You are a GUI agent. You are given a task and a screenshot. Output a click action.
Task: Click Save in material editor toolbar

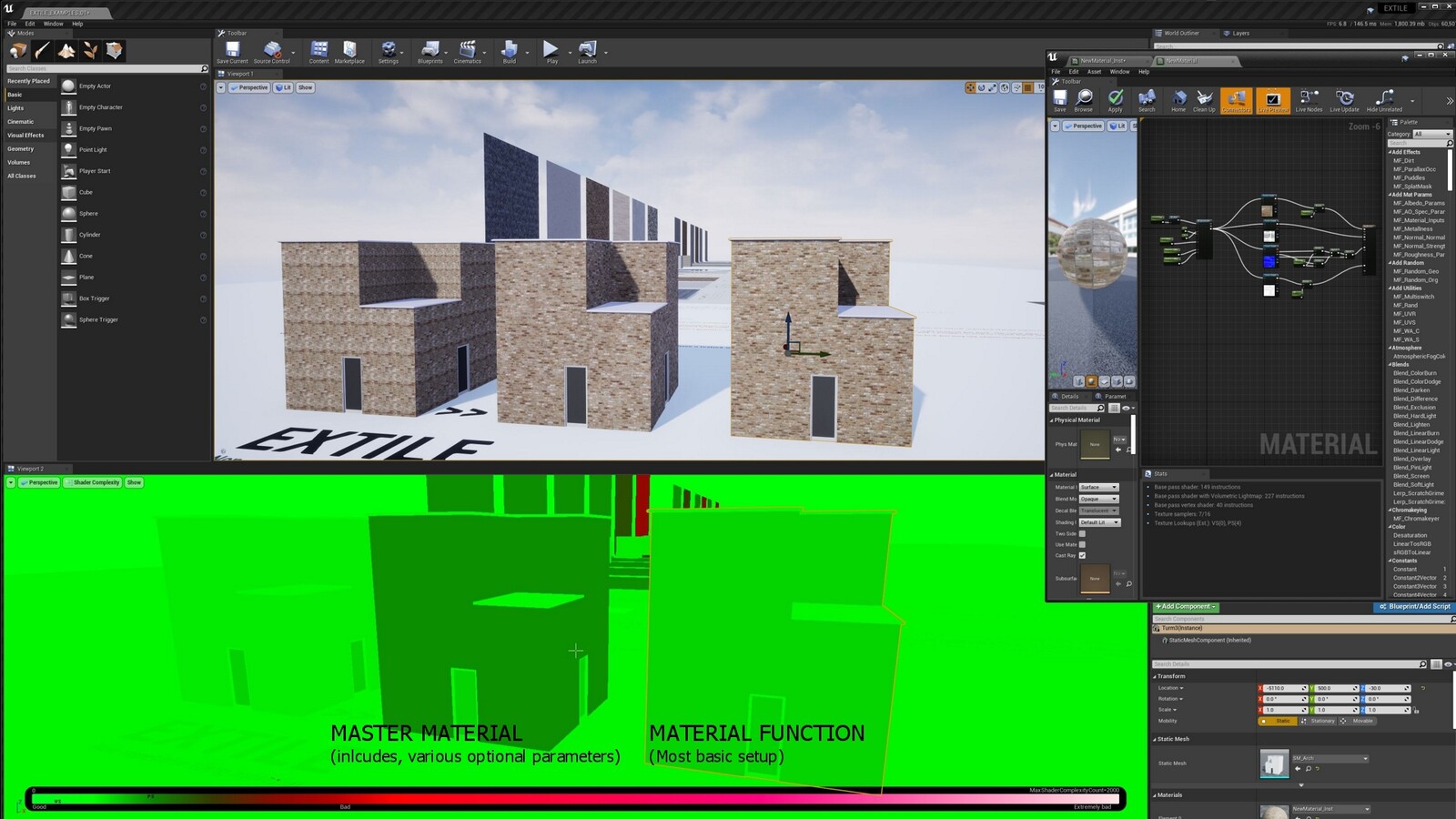coord(1060,100)
